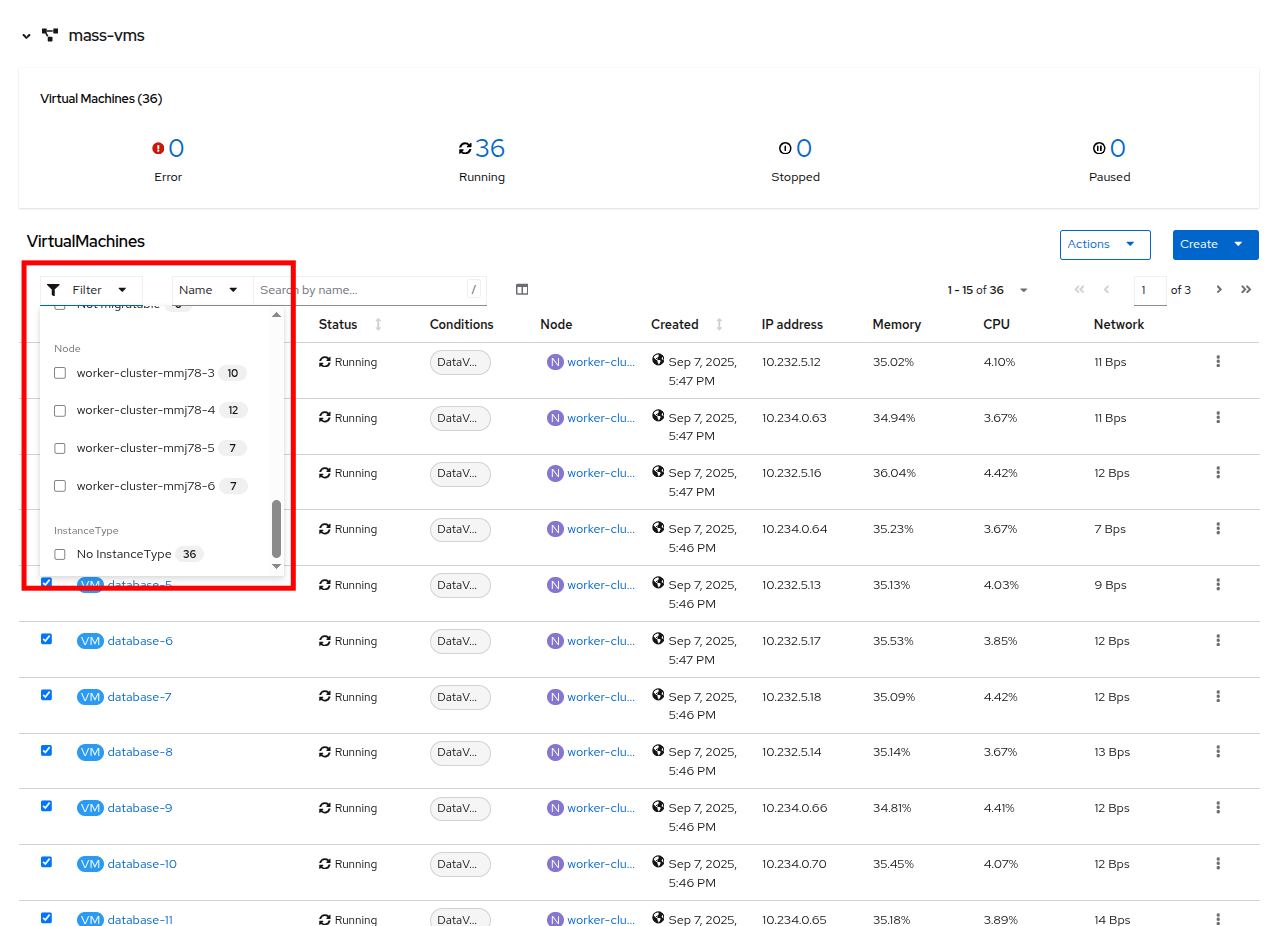1279x926 pixels.
Task: Check the No InstanceType filter option
Action: pyautogui.click(x=60, y=554)
